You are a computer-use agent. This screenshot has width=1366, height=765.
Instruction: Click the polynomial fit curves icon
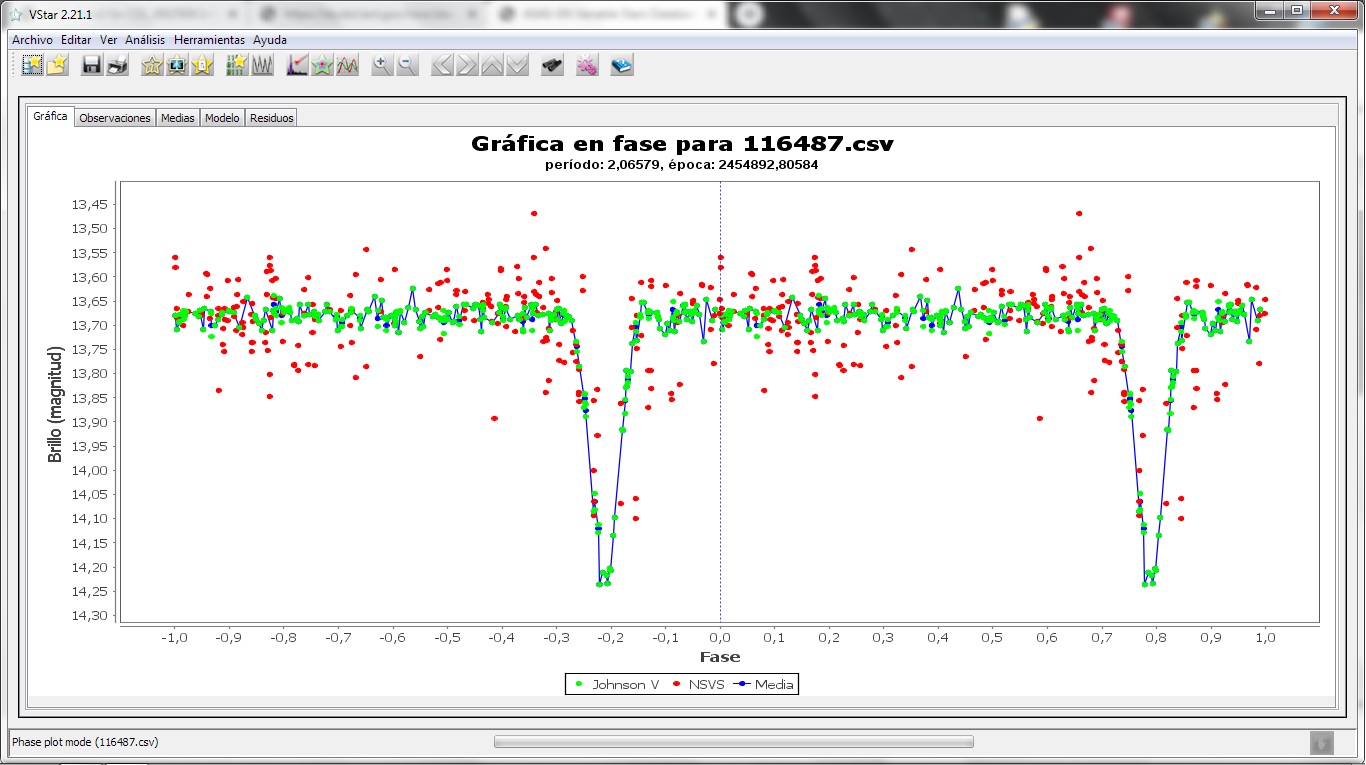click(347, 66)
